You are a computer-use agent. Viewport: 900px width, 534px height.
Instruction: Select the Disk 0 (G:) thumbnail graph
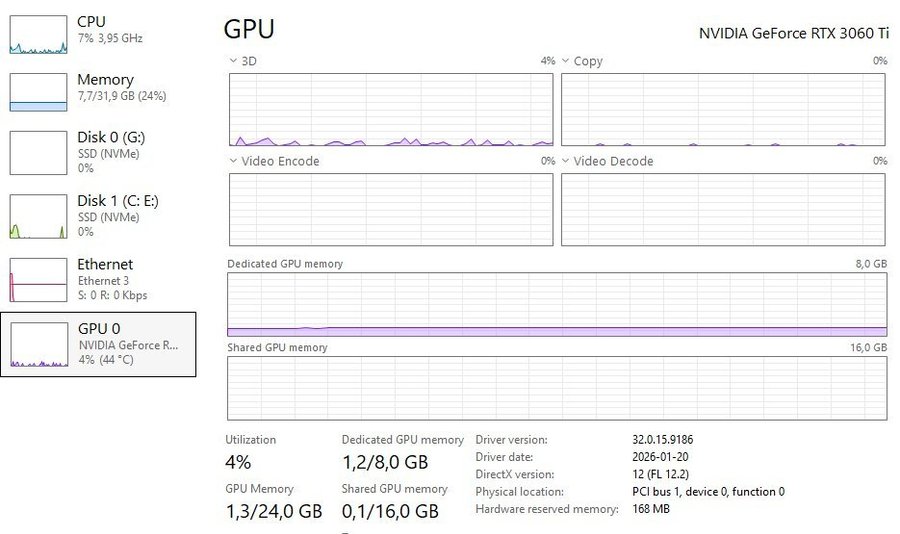(x=38, y=152)
